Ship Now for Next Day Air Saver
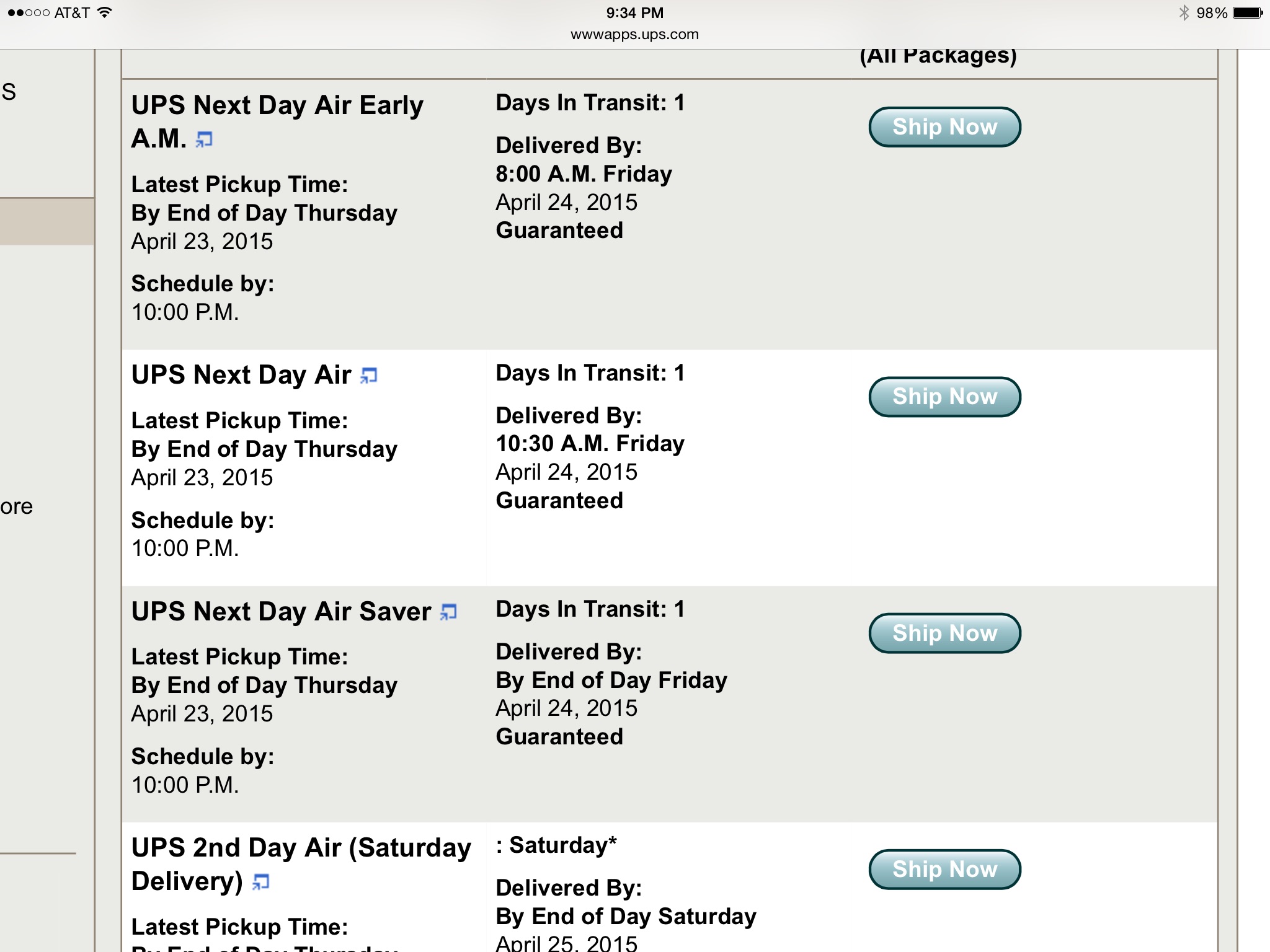1270x952 pixels. [x=944, y=633]
